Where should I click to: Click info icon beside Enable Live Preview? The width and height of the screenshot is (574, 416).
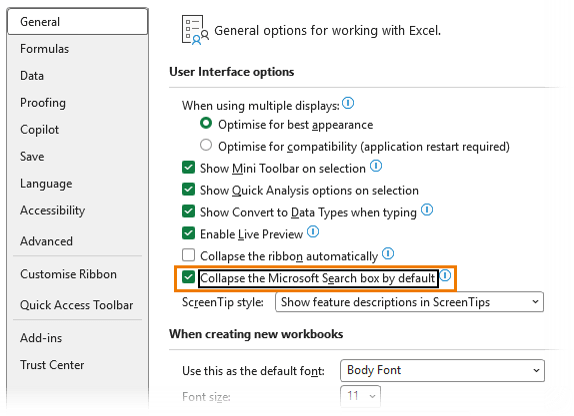(x=313, y=231)
